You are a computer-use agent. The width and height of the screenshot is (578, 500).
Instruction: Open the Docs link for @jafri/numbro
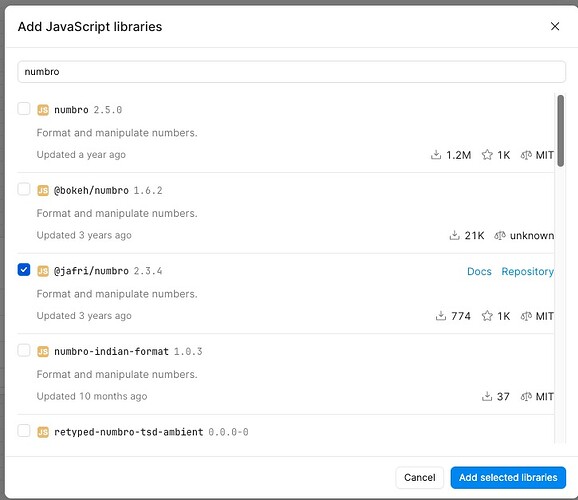[479, 271]
